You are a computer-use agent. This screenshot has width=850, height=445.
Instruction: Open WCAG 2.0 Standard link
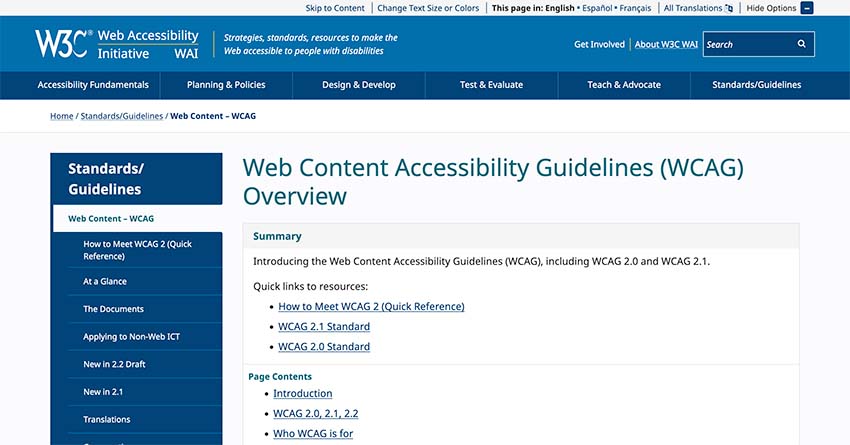[x=324, y=346]
